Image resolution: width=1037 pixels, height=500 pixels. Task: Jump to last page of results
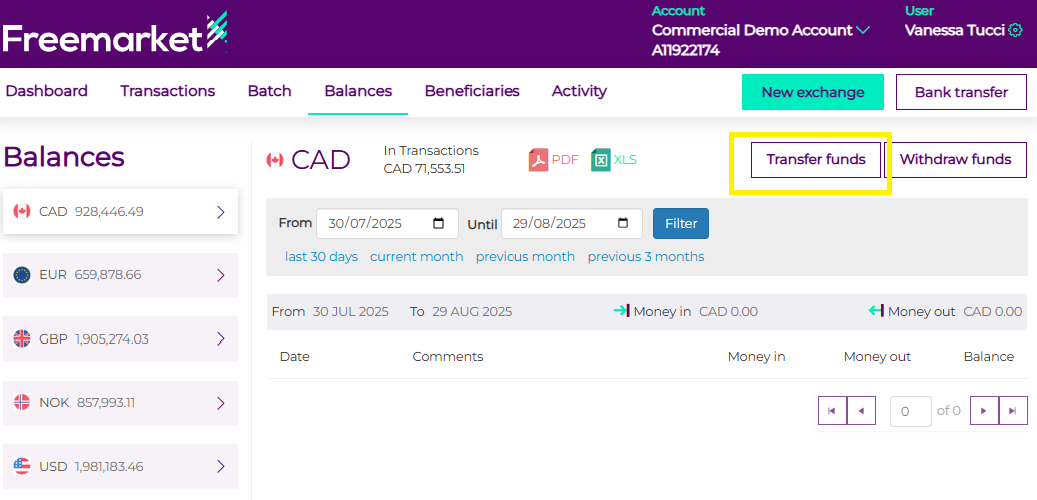tap(1013, 411)
